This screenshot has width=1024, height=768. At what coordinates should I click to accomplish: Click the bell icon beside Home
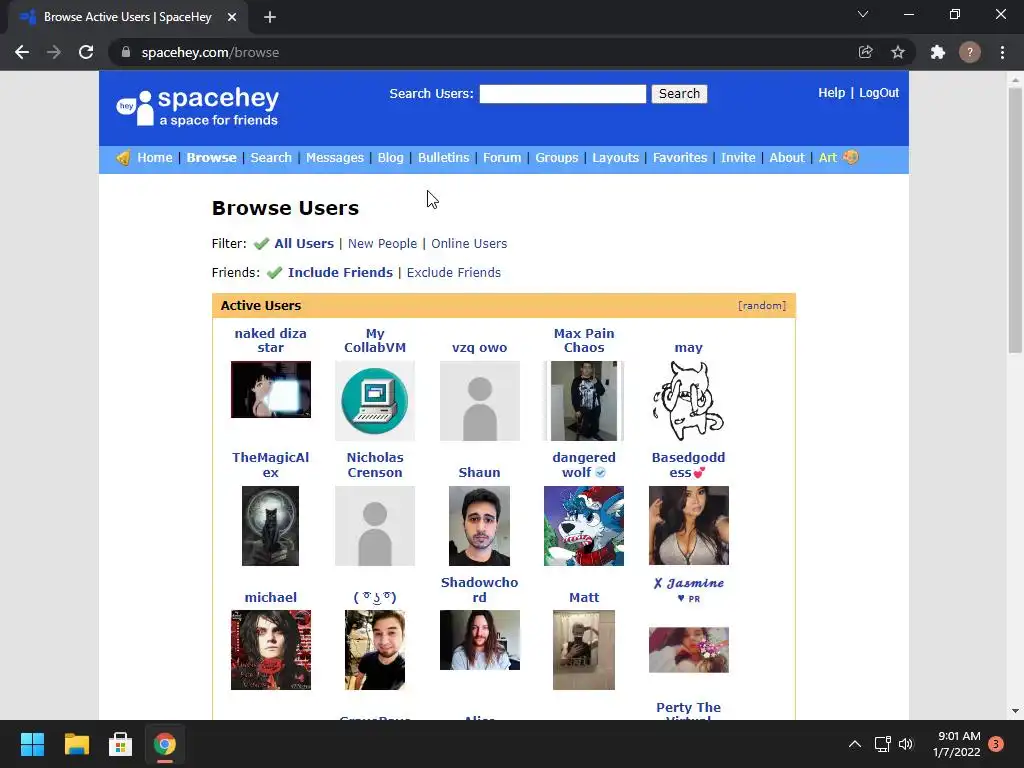(x=123, y=157)
